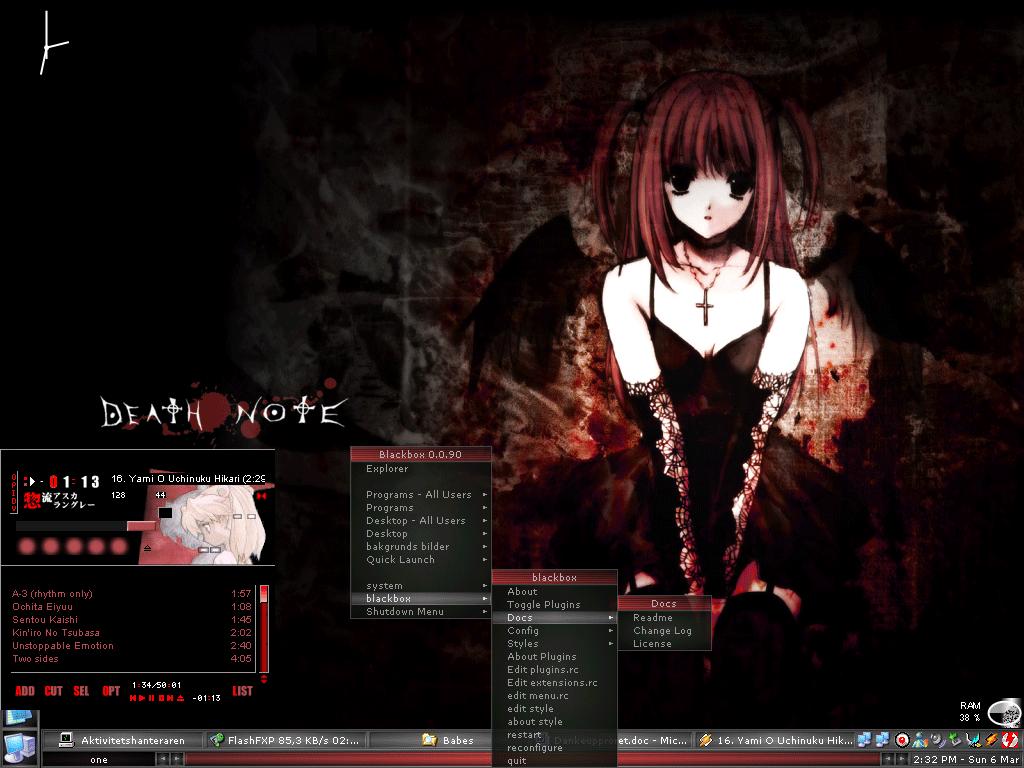The image size is (1024, 768).
Task: Click the third red round Winamp button
Action: point(73,546)
